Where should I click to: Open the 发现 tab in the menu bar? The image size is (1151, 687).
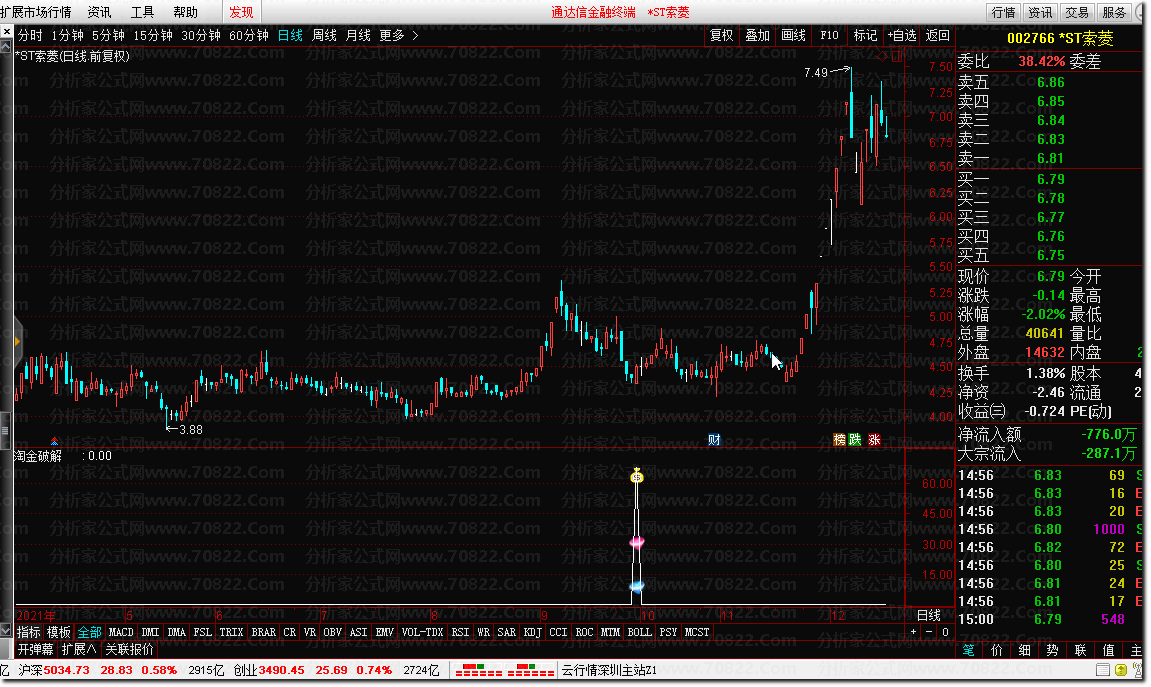pos(241,12)
